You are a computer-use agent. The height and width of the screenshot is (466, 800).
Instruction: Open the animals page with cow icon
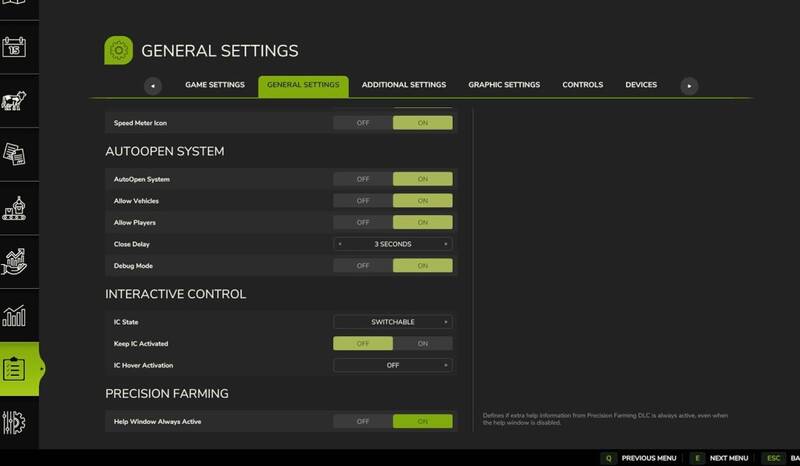[16, 101]
